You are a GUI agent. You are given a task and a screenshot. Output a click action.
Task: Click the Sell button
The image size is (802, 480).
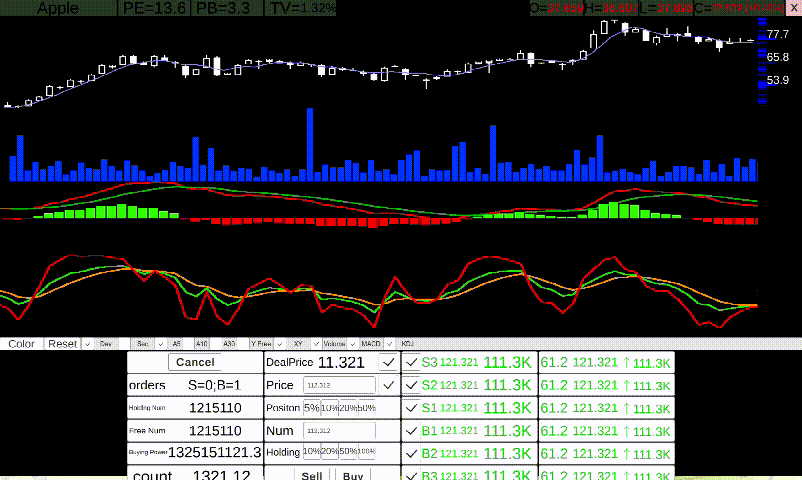(311, 475)
